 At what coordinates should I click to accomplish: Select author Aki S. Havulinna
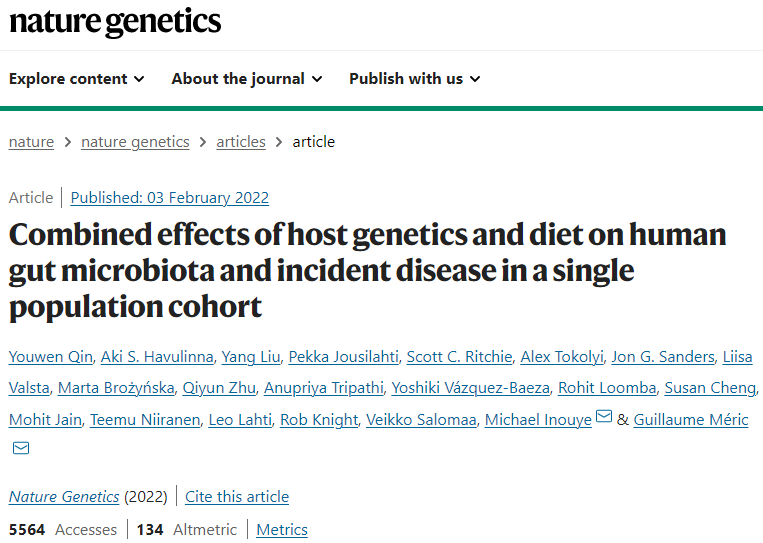pyautogui.click(x=157, y=357)
